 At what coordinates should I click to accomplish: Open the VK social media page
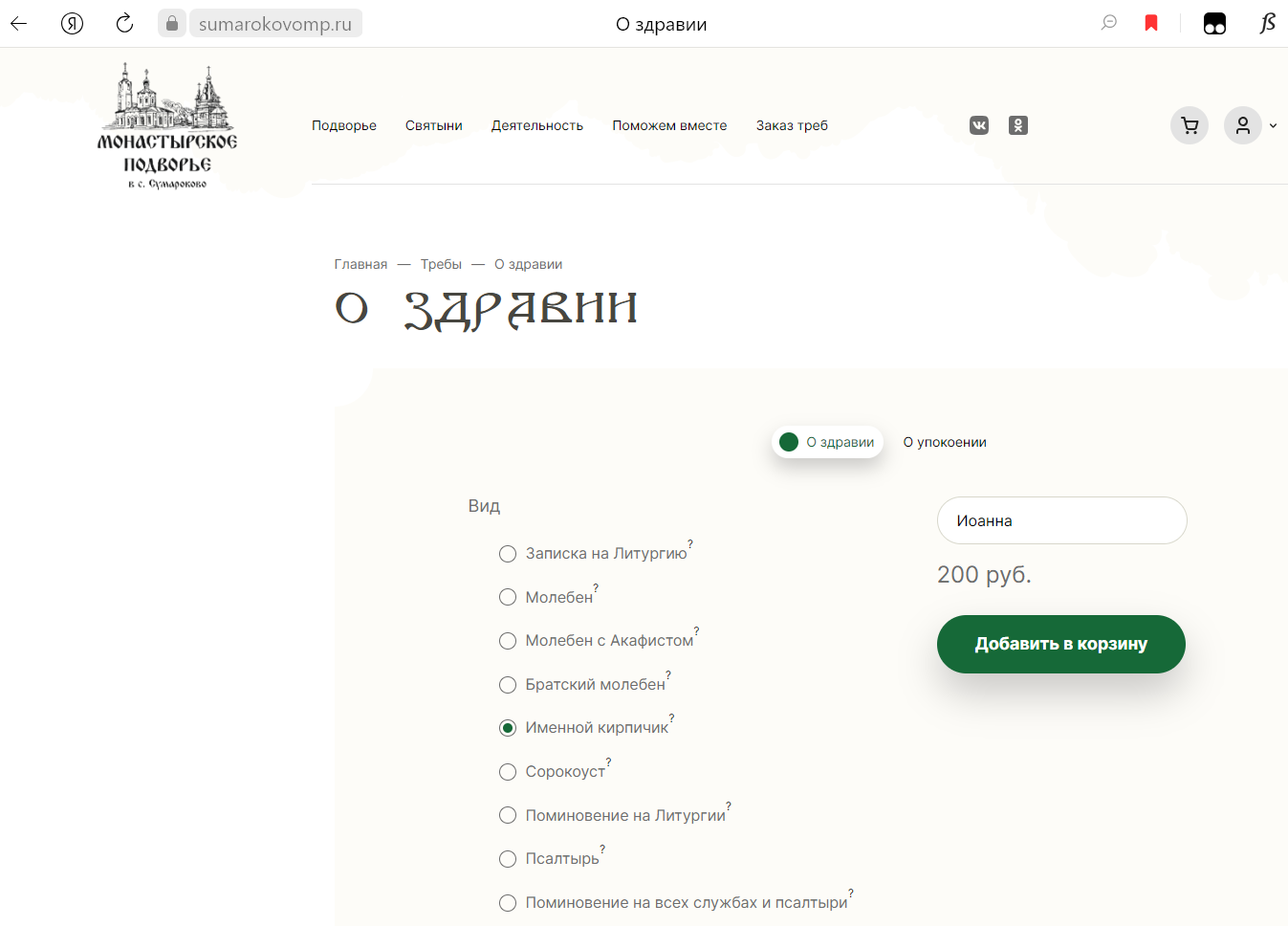[x=978, y=125]
